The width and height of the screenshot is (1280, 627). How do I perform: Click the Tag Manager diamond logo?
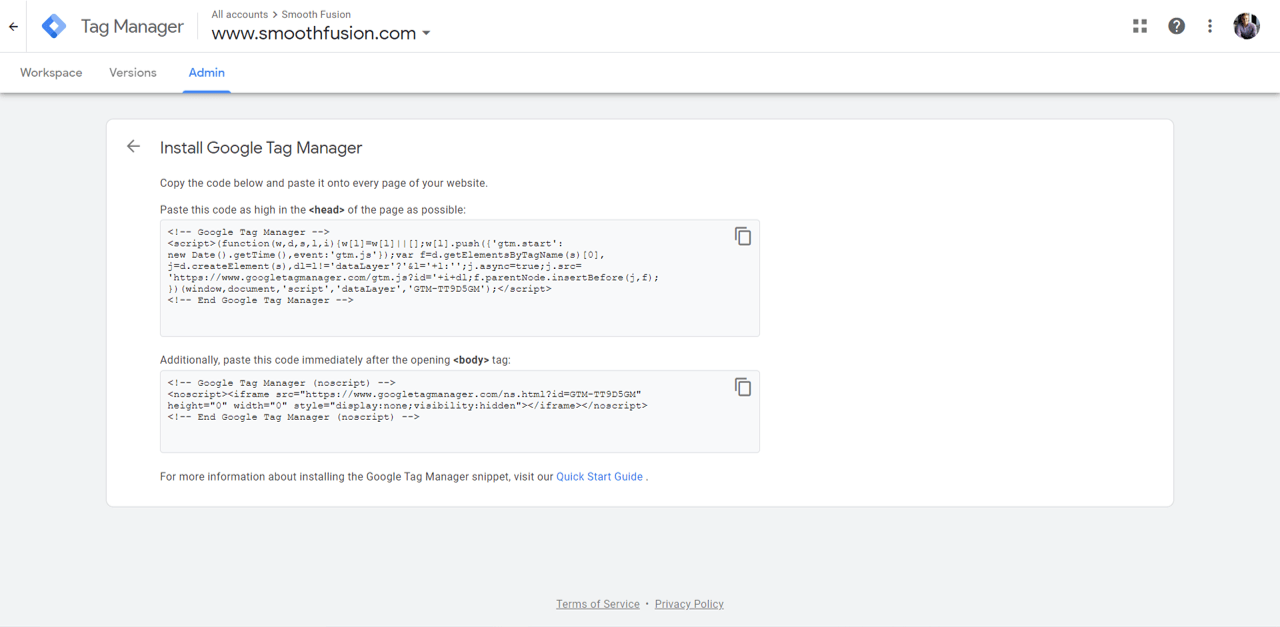pyautogui.click(x=54, y=27)
